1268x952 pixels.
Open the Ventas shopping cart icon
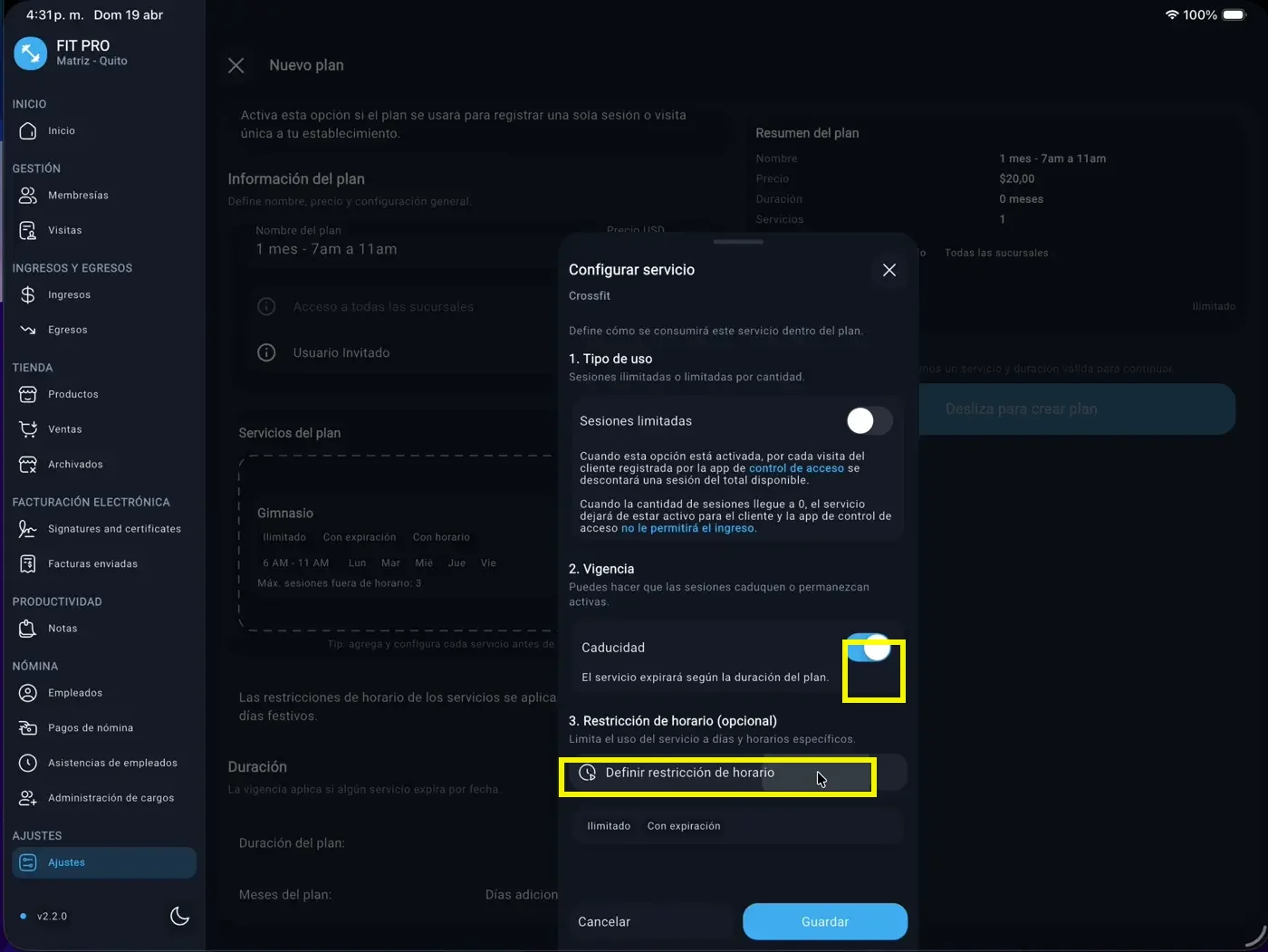click(x=27, y=428)
